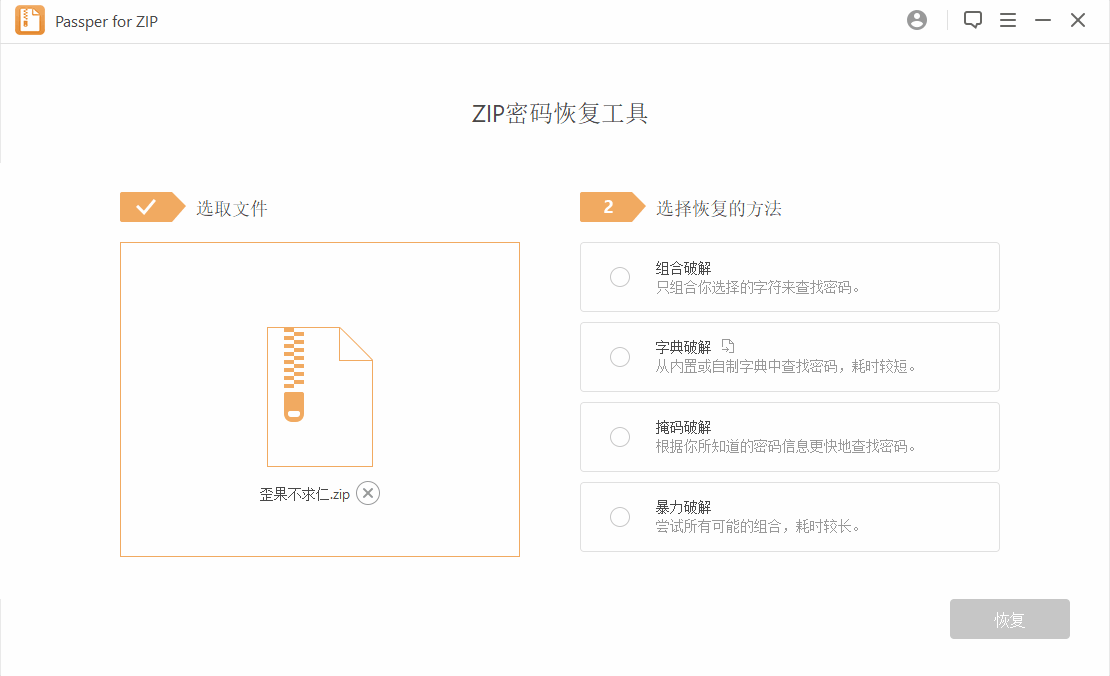Click the ZIP密码恢复工具 title text
Image resolution: width=1110 pixels, height=676 pixels.
(x=559, y=113)
